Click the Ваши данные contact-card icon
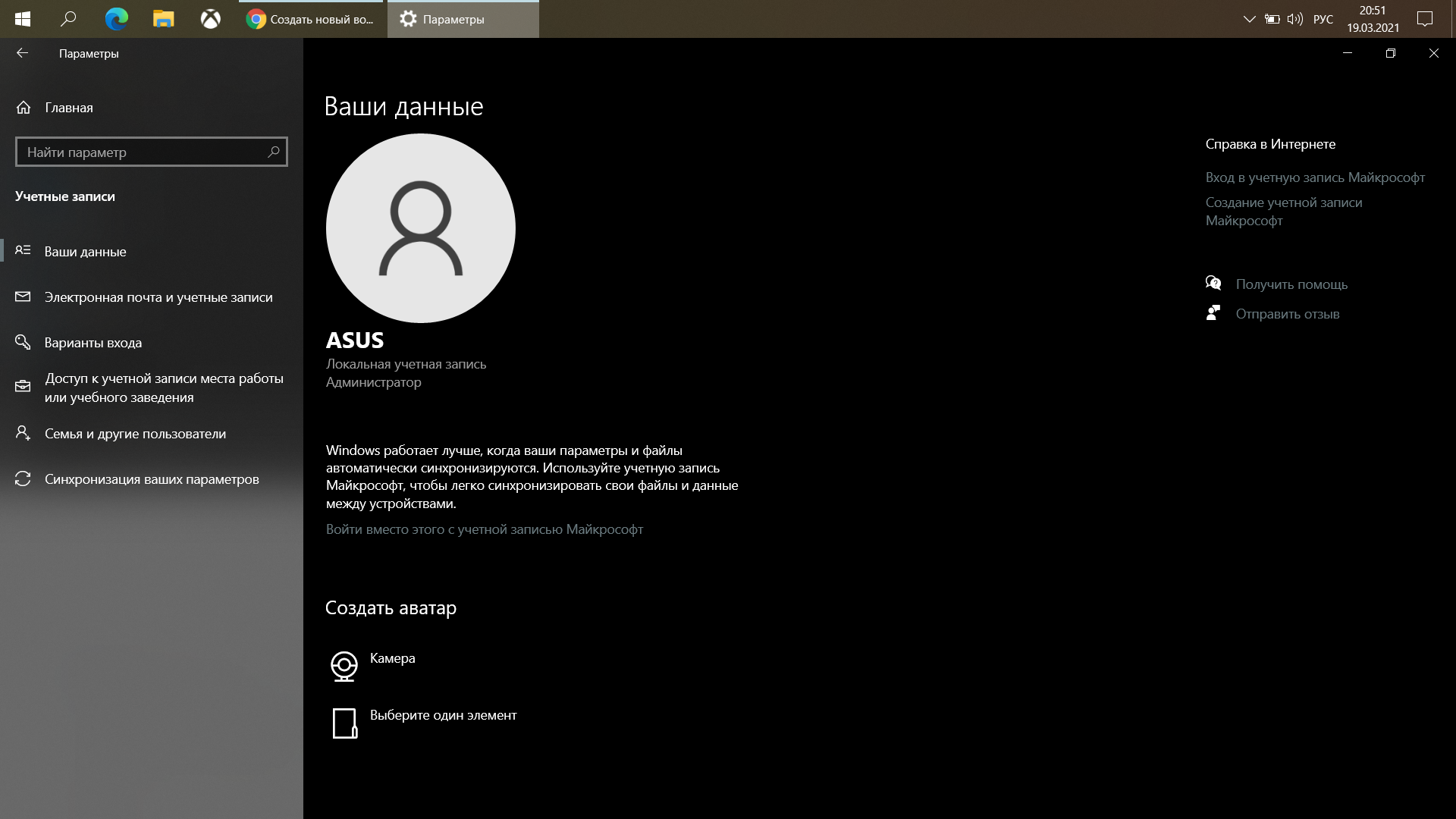 click(23, 250)
